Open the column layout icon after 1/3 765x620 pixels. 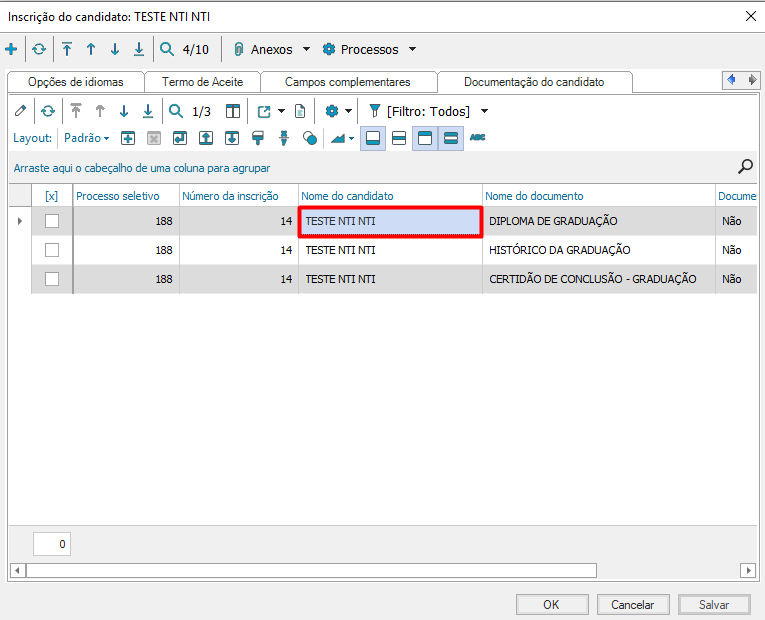click(x=233, y=111)
